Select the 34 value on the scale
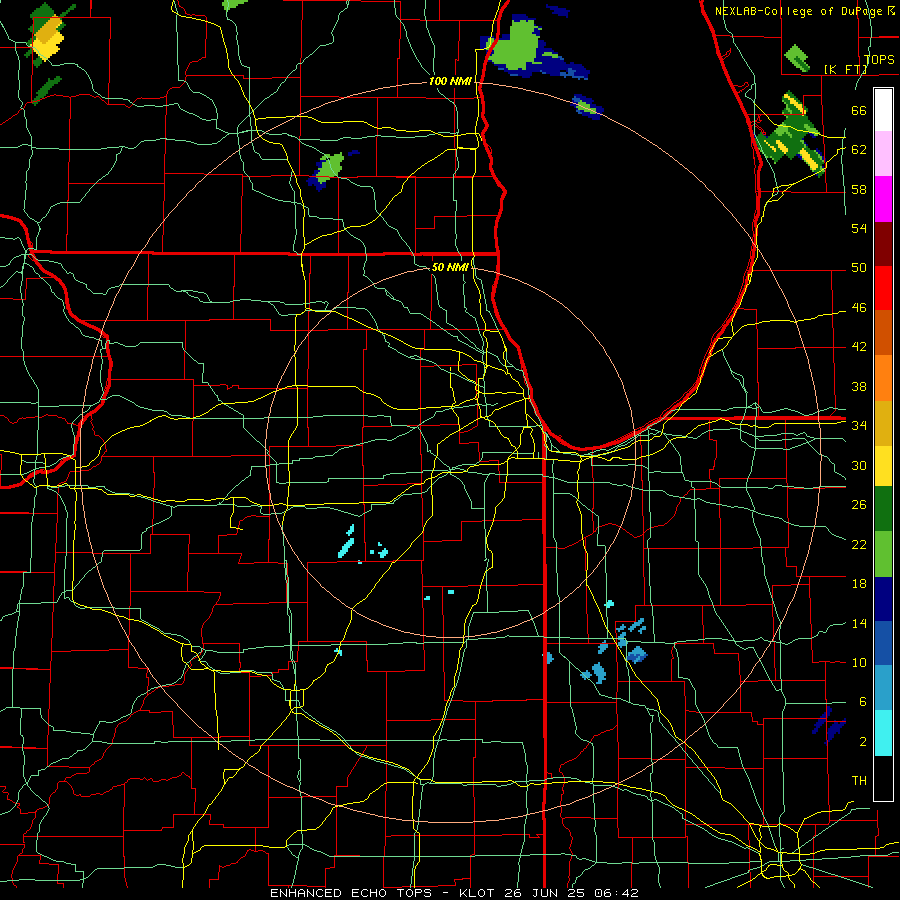This screenshot has height=900, width=900. pos(859,426)
